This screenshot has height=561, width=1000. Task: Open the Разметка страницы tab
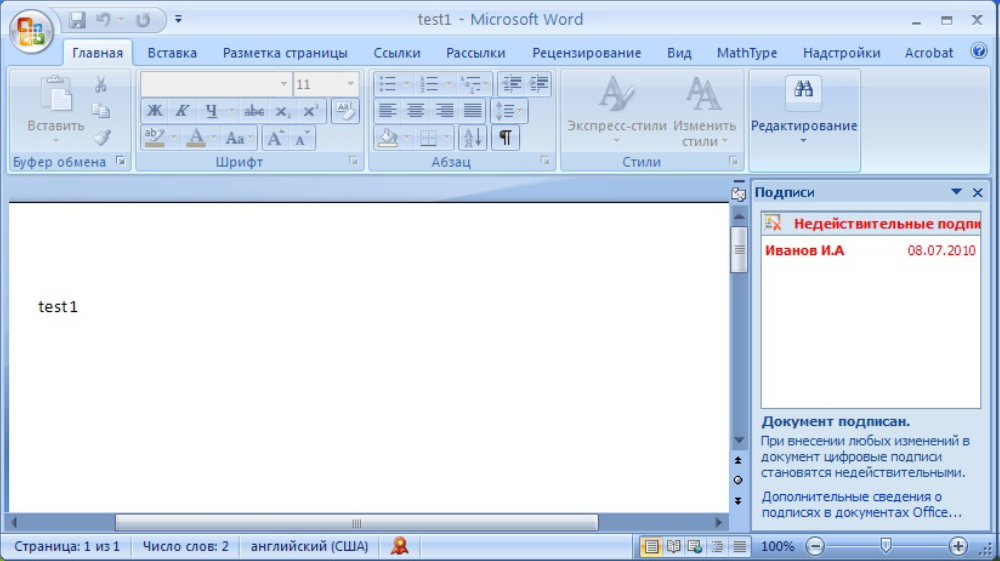click(x=285, y=53)
